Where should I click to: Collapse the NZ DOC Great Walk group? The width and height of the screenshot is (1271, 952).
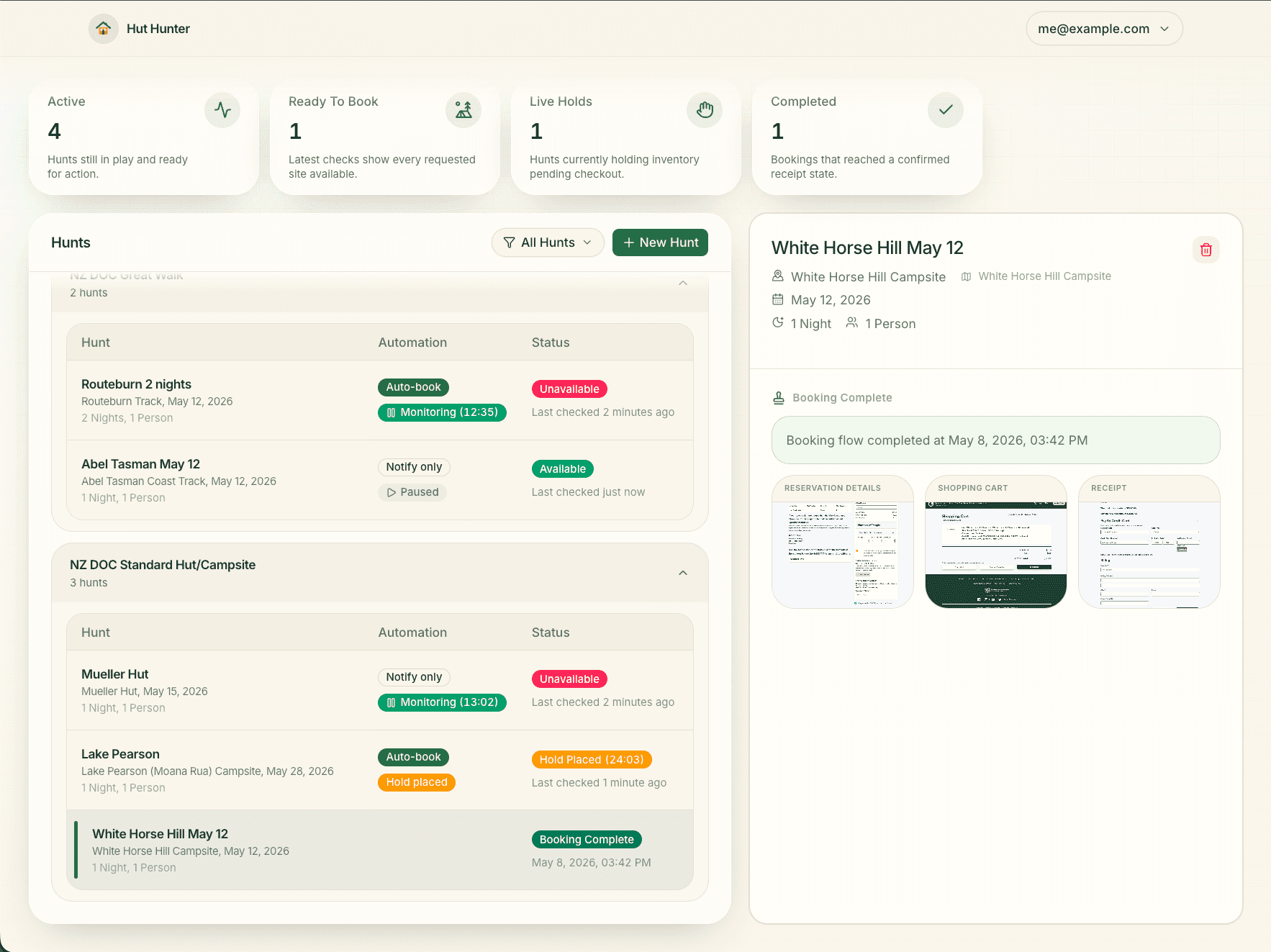click(683, 283)
